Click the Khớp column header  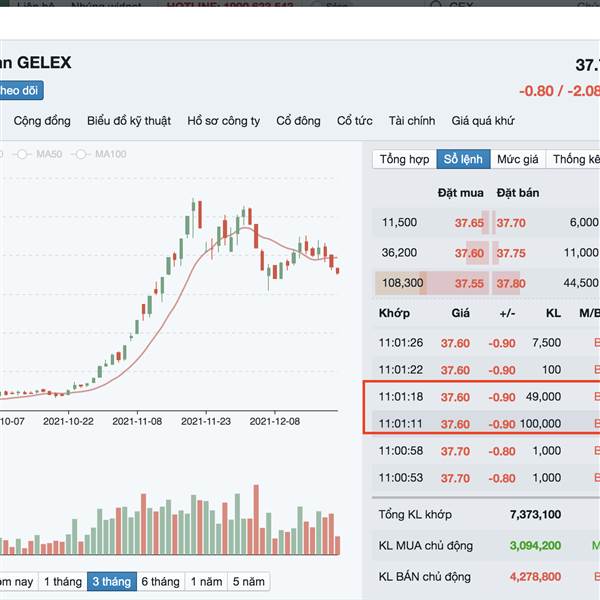click(x=394, y=313)
